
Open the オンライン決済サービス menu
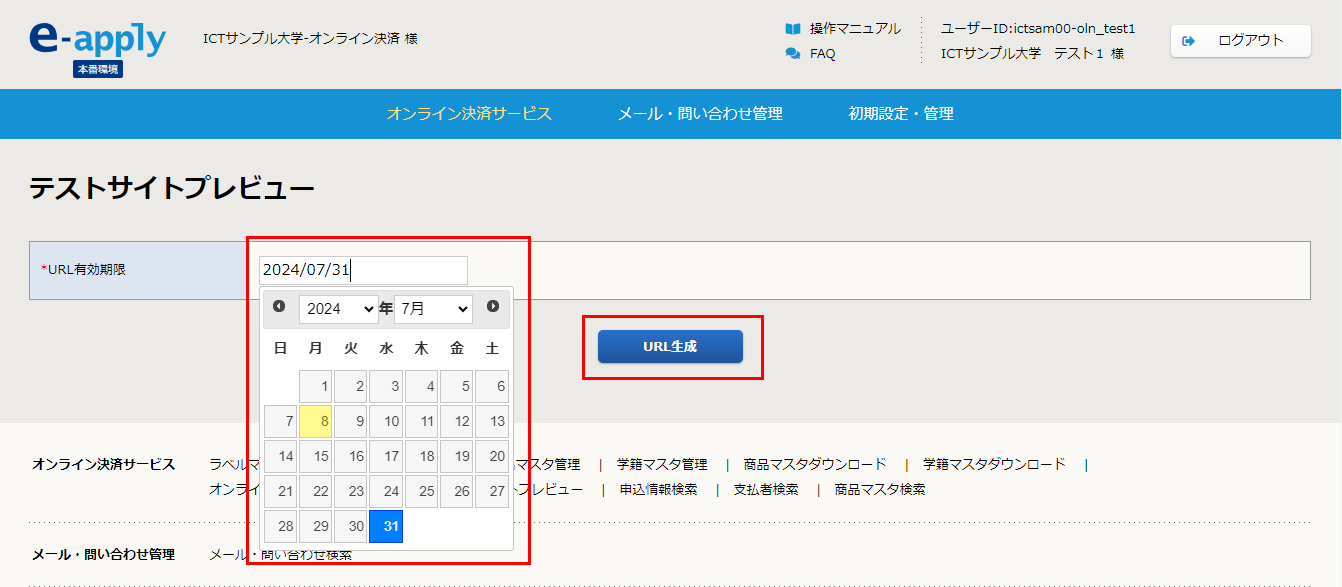click(x=469, y=114)
